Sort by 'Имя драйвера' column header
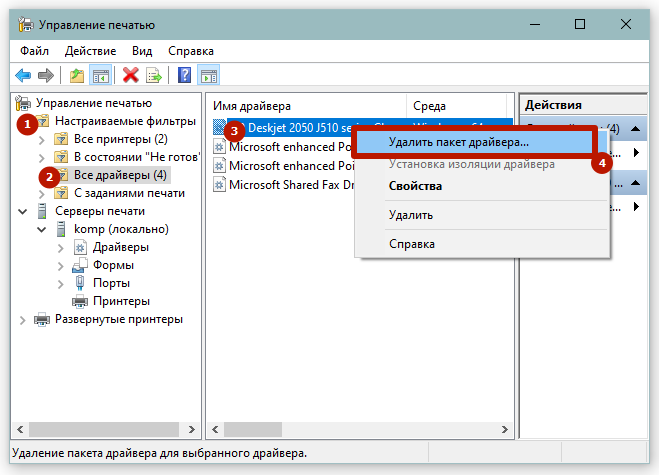 [305, 105]
